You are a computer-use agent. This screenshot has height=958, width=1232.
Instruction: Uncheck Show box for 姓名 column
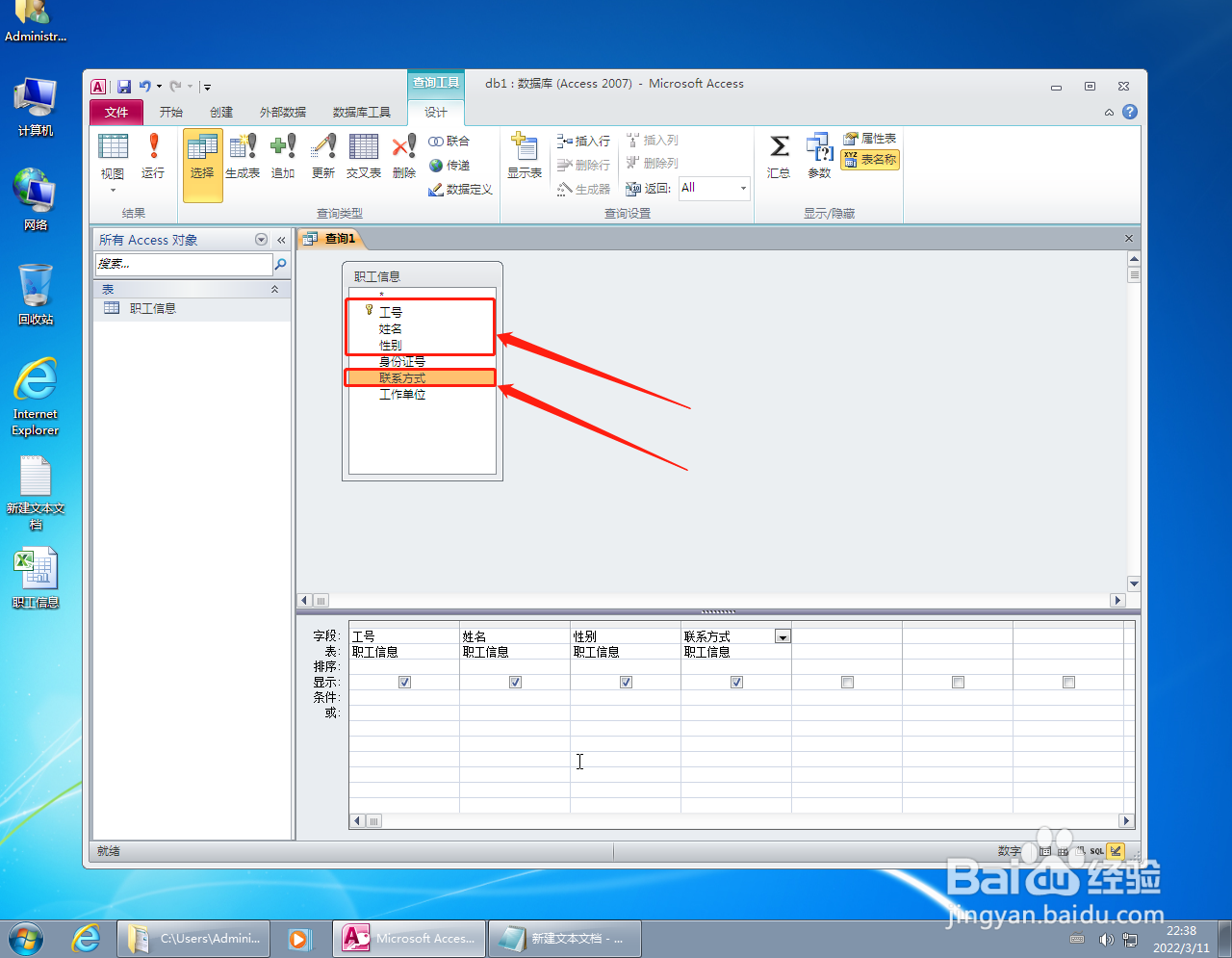[x=515, y=682]
